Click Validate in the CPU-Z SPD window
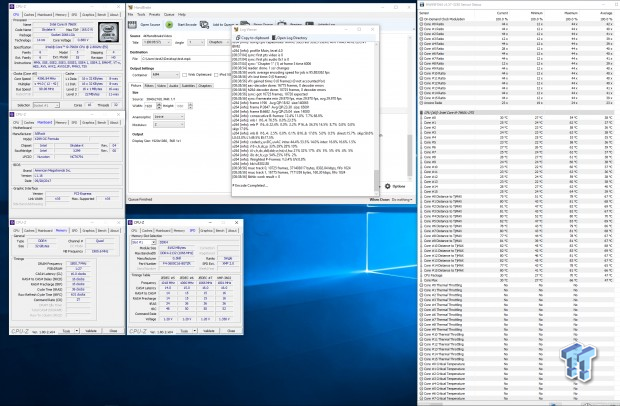The height and width of the screenshot is (406, 620). (209, 330)
